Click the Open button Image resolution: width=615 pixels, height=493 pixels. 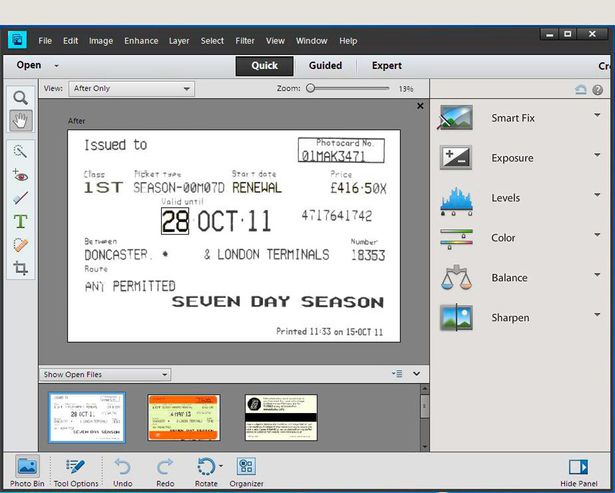tap(29, 65)
